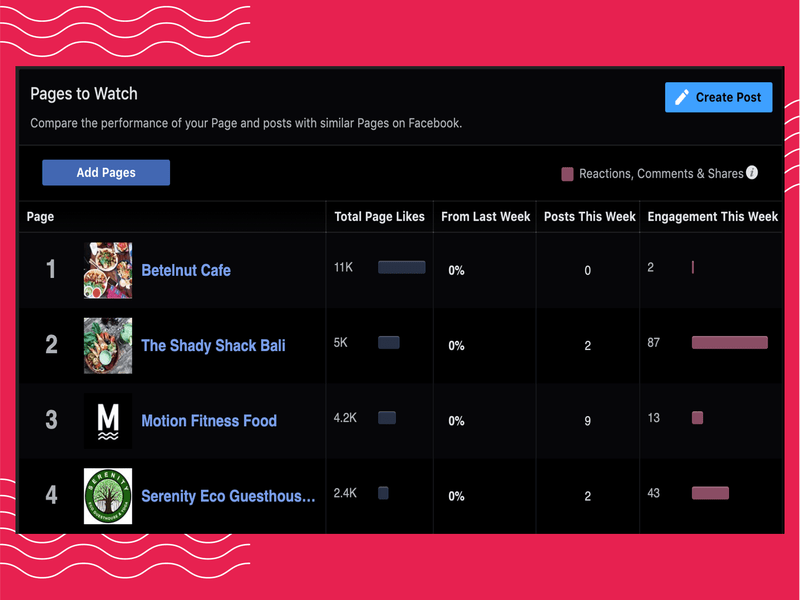Click the engagement bar next to 87
This screenshot has height=600, width=800.
(x=730, y=342)
